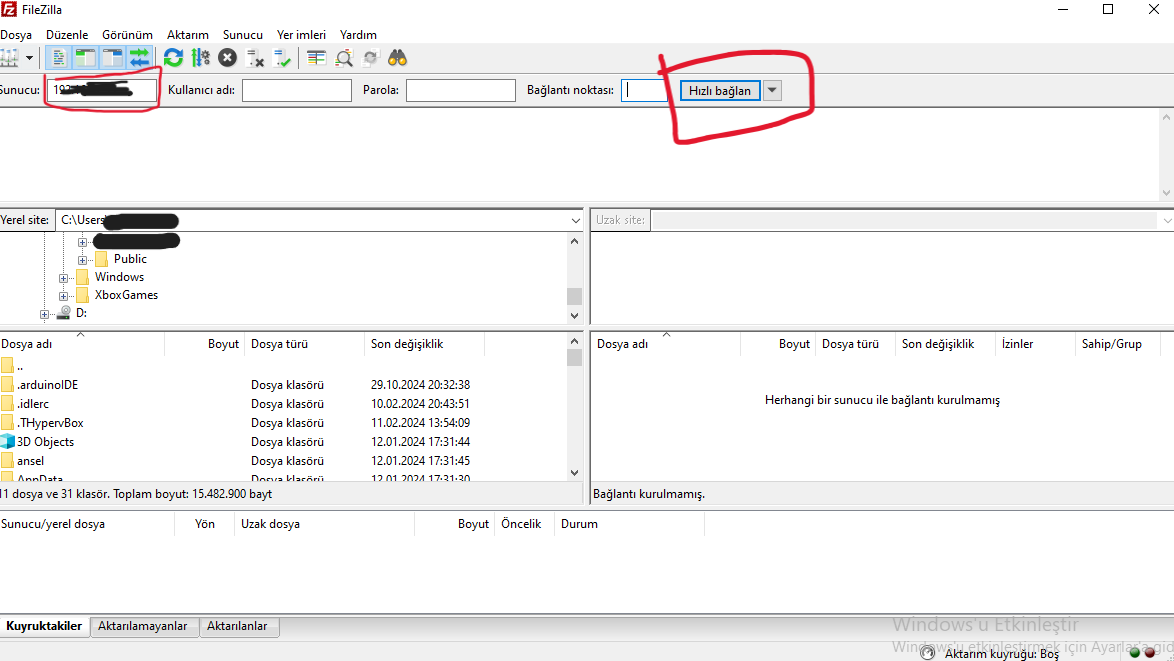Focus the Kullanıcı adı field

(296, 90)
